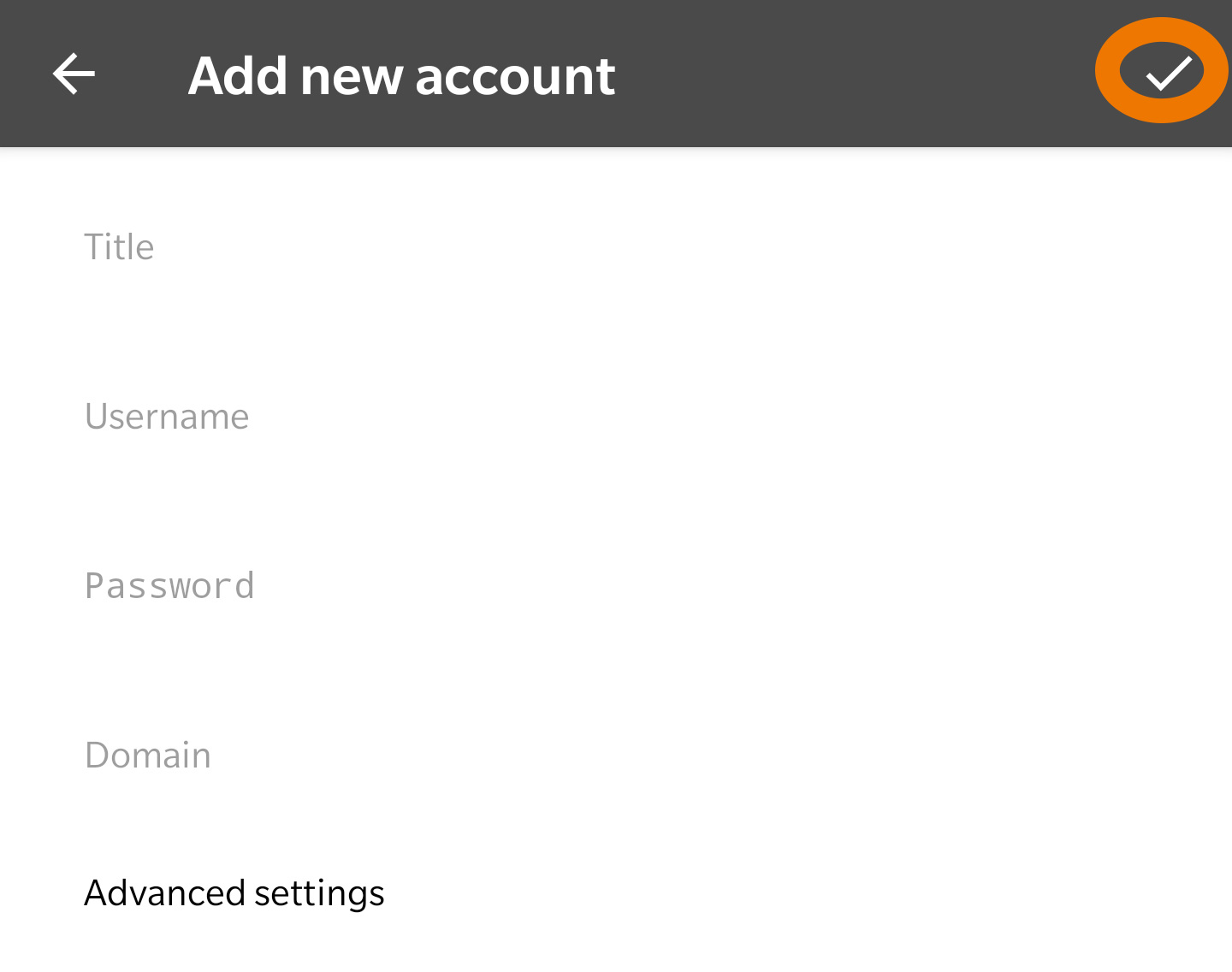1232x972 pixels.
Task: Click inside the Username field
Action: tap(342, 417)
